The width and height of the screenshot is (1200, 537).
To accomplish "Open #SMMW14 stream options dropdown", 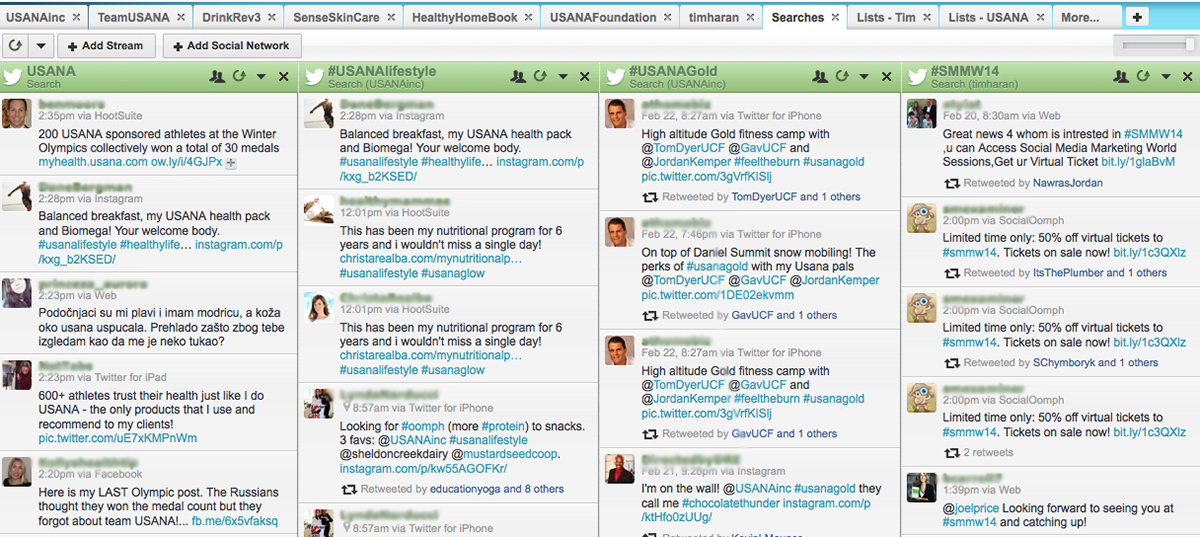I will [x=1164, y=77].
